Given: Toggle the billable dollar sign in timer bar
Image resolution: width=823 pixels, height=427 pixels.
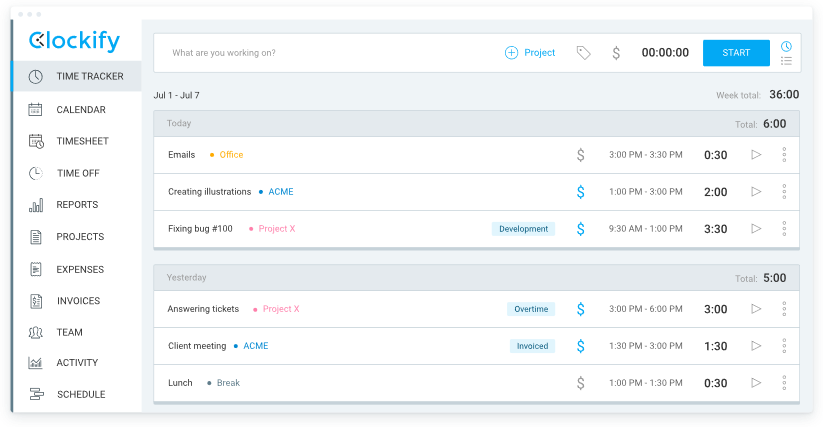Looking at the screenshot, I should coord(616,53).
